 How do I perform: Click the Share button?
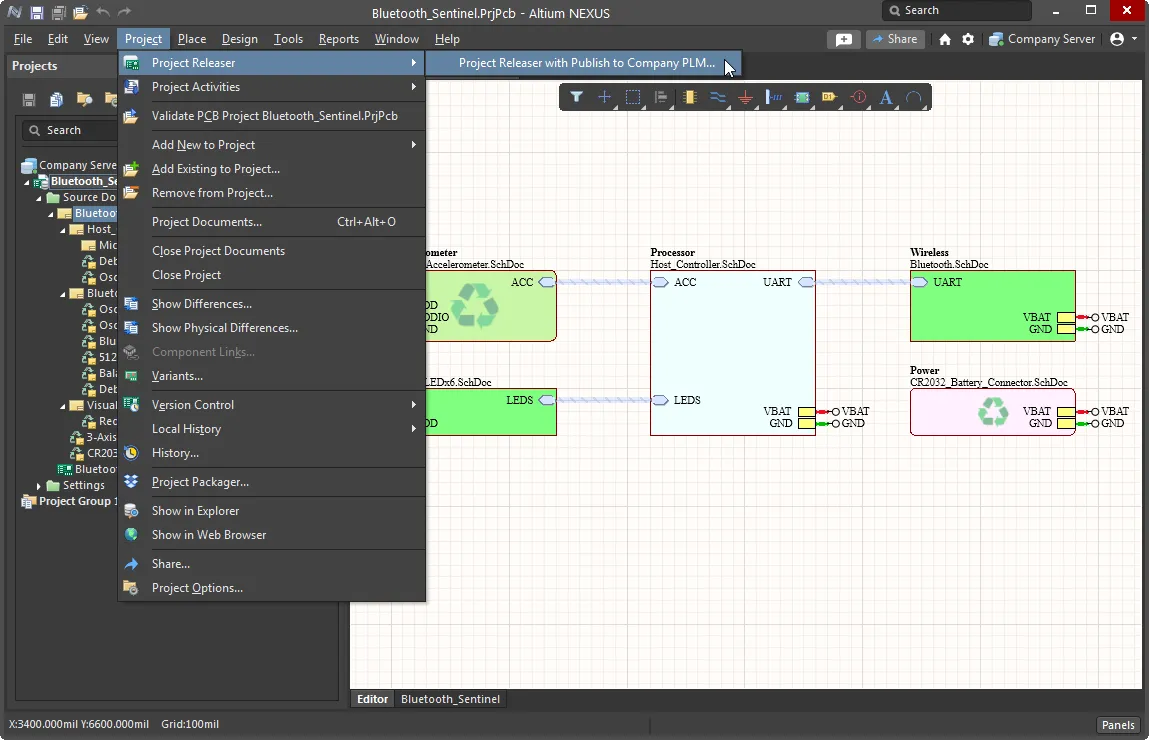click(895, 39)
